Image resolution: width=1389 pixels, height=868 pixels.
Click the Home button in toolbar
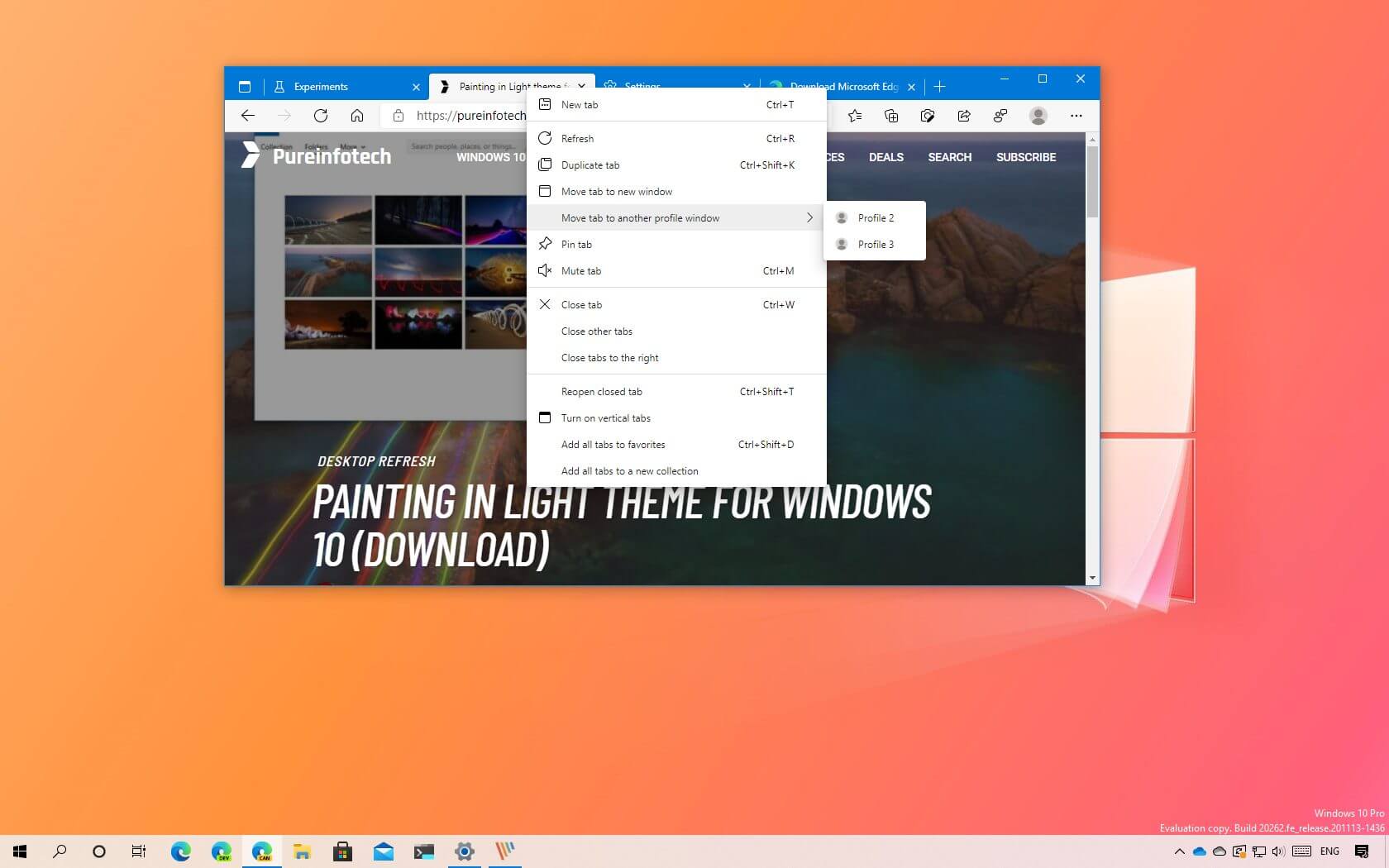[x=357, y=116]
